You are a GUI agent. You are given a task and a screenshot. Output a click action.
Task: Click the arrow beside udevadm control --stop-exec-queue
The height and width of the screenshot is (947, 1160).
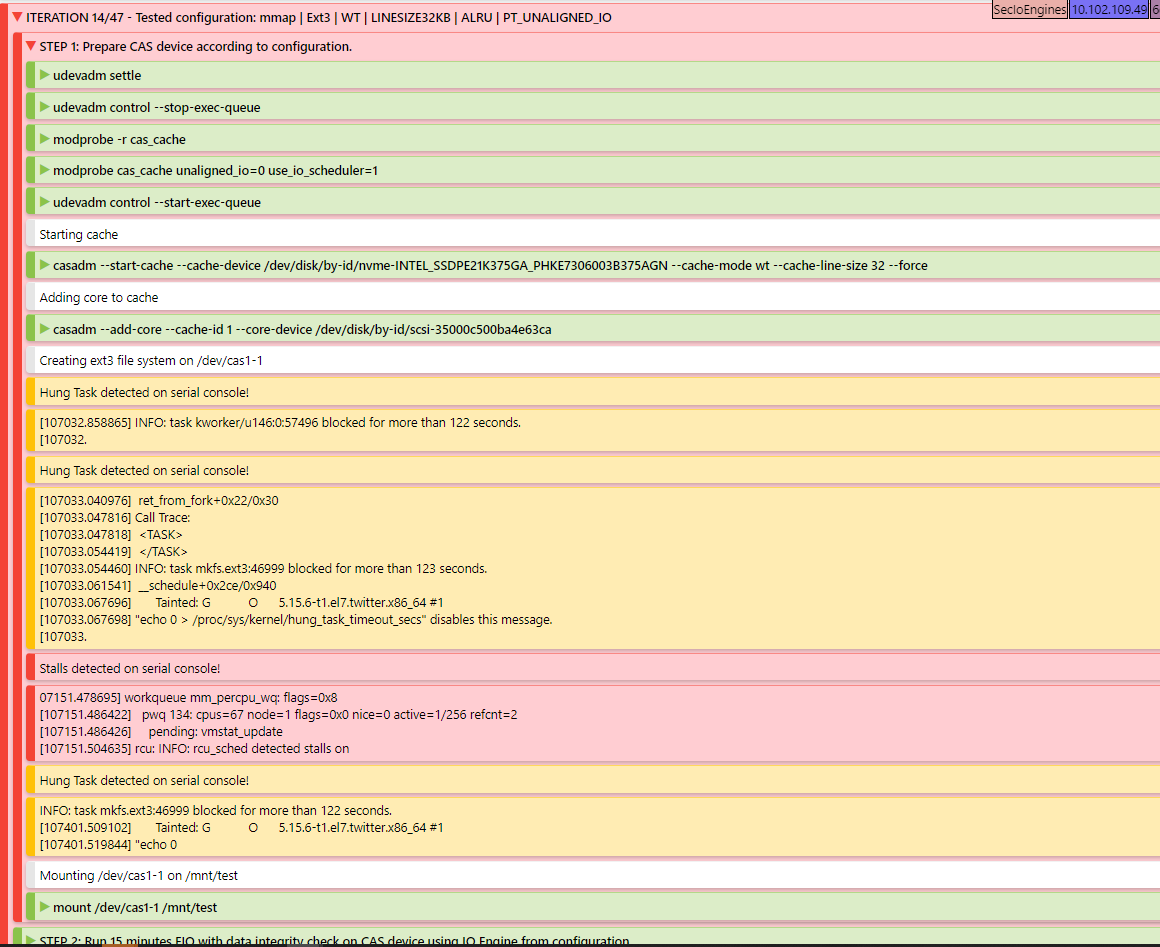click(x=44, y=107)
